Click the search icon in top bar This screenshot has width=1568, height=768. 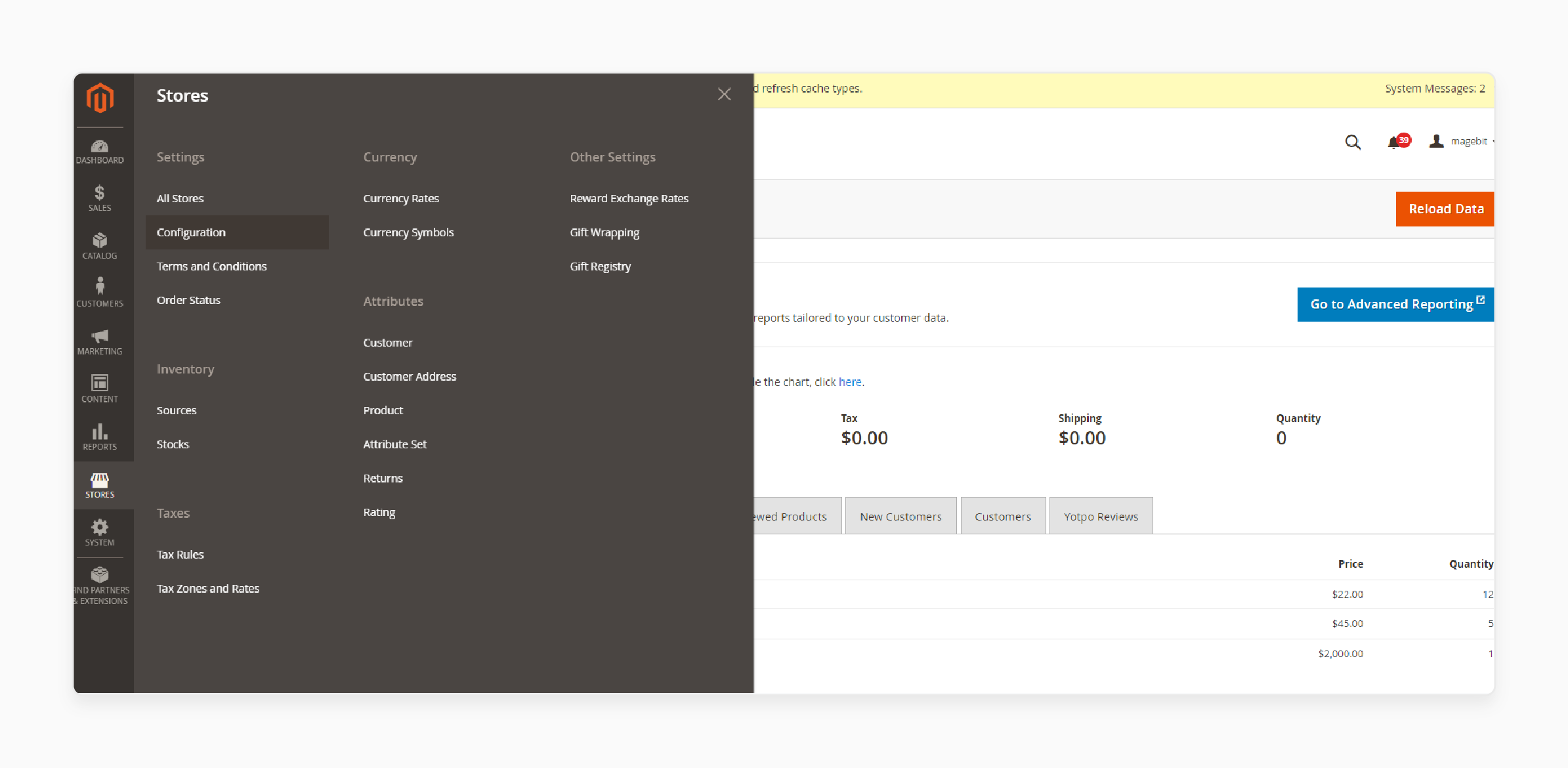pyautogui.click(x=1355, y=140)
